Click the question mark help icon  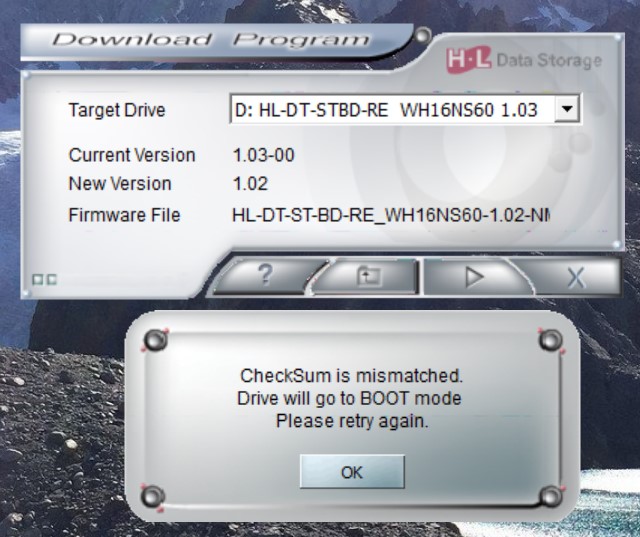[x=265, y=274]
